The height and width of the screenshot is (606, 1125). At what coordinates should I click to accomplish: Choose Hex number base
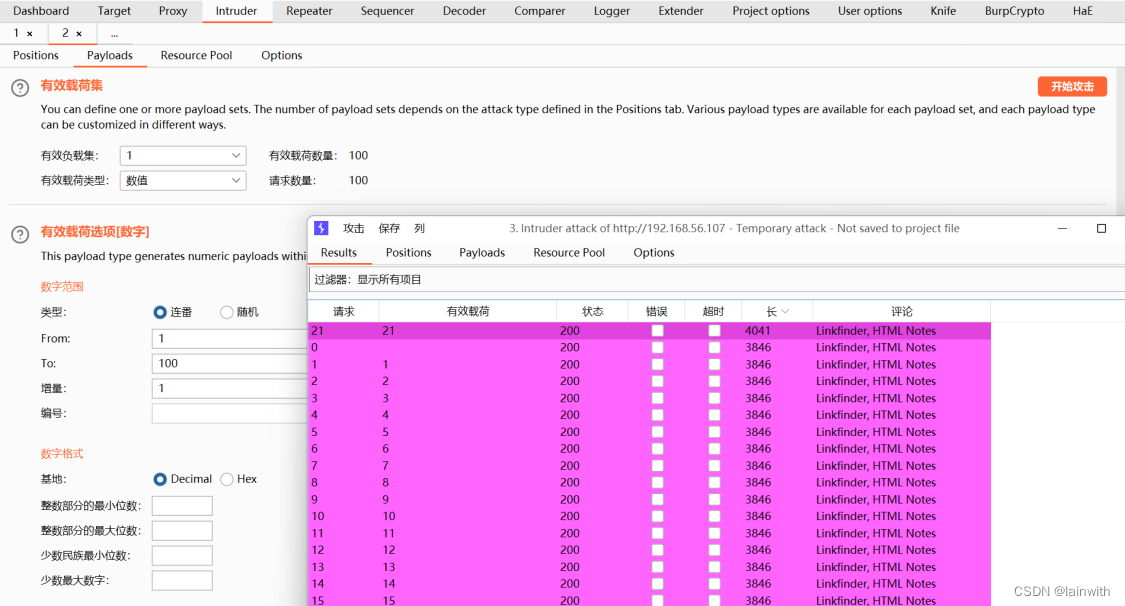[227, 479]
